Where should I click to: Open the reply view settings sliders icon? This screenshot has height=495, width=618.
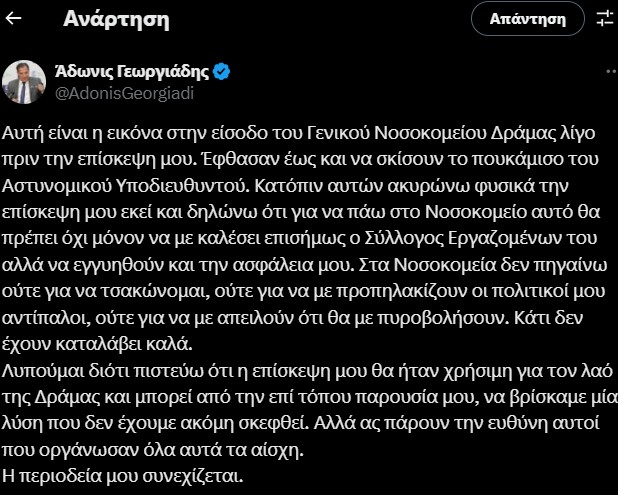604,18
